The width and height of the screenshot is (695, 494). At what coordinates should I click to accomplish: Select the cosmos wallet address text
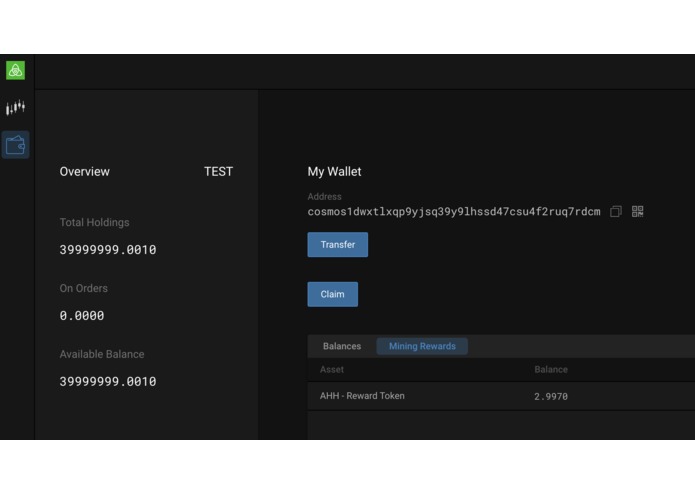tap(454, 212)
